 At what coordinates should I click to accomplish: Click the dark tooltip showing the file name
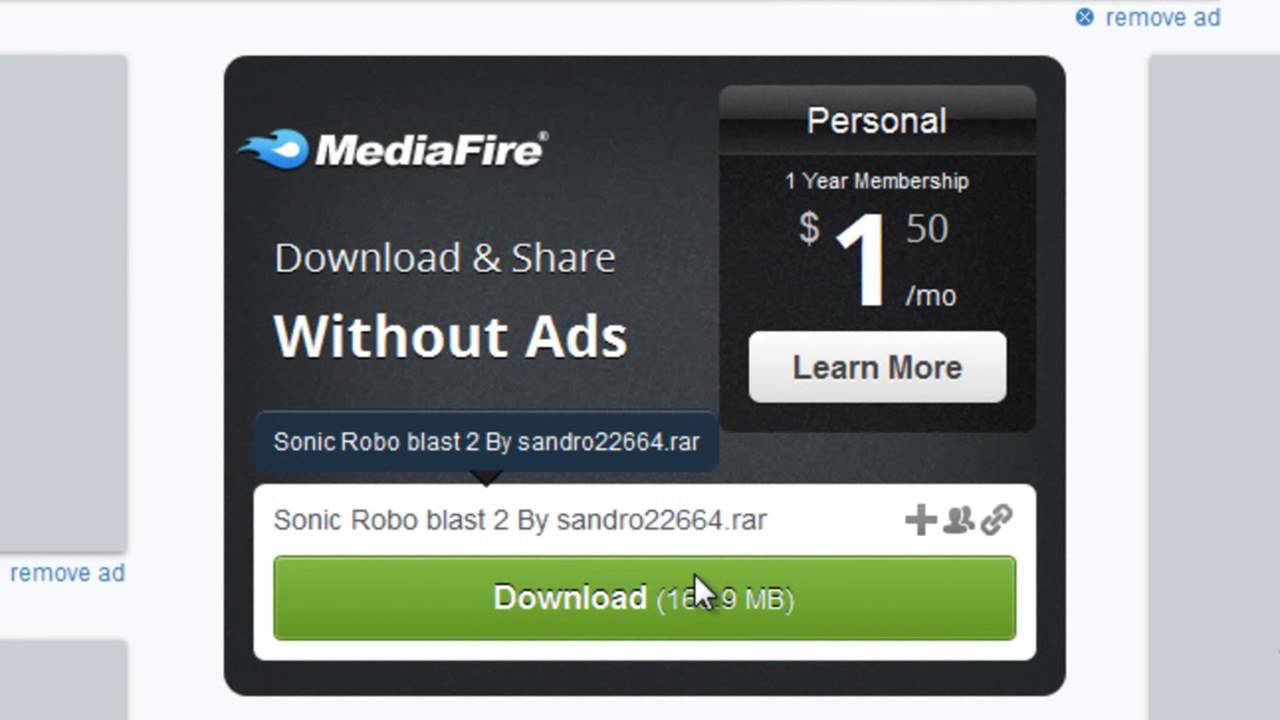tap(487, 441)
